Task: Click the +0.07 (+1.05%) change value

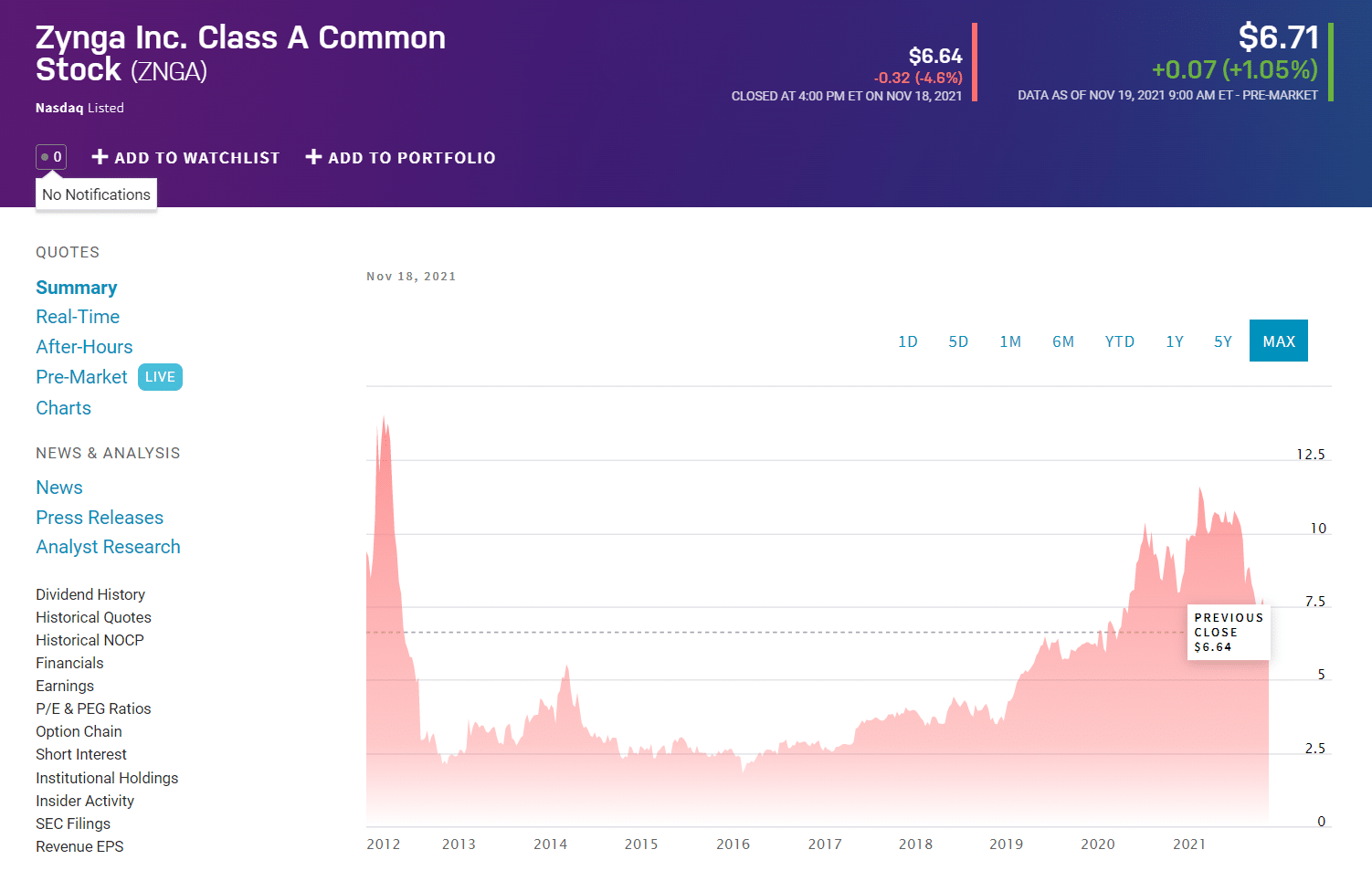Action: pos(1235,70)
